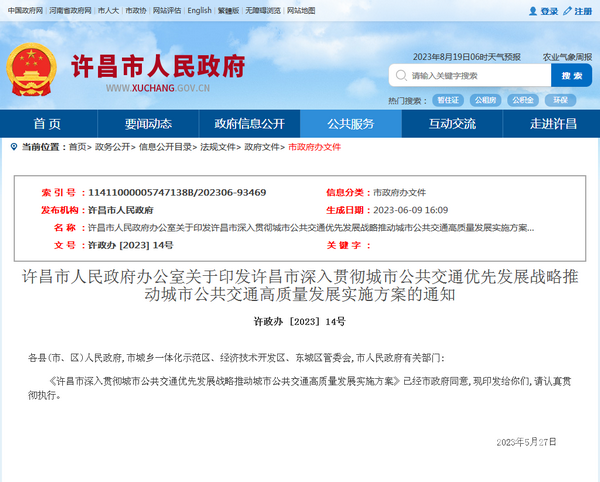The height and width of the screenshot is (482, 600).
Task: Click the national emblem logo
Action: point(33,68)
